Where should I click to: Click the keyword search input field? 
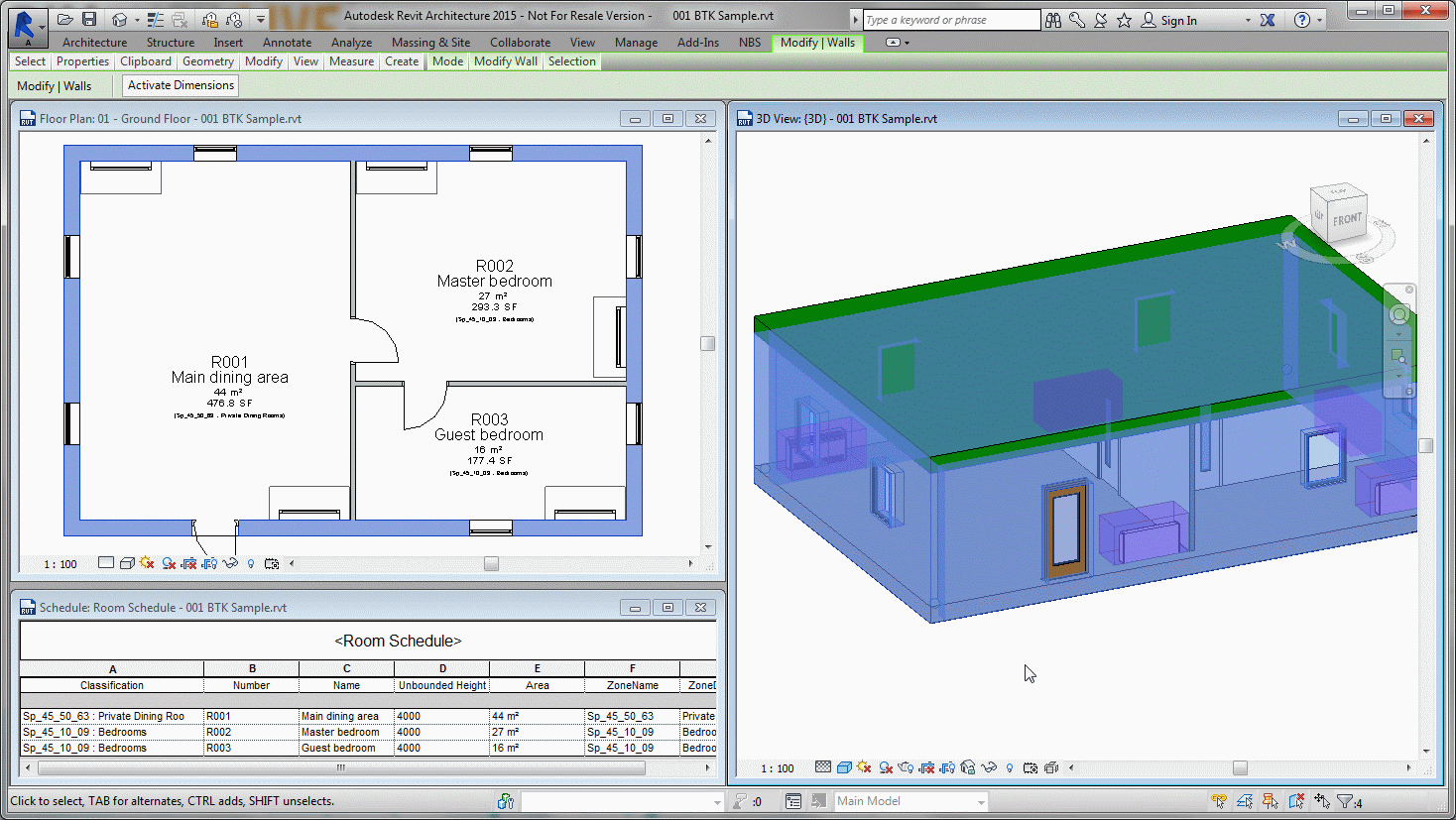951,20
